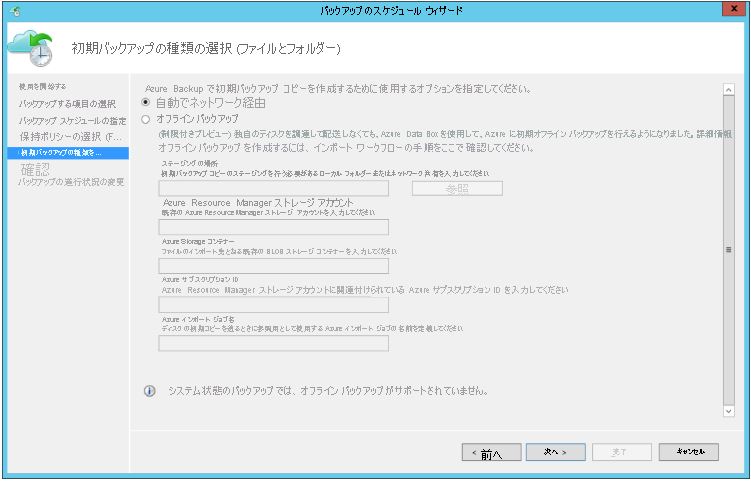Image resolution: width=751 pixels, height=482 pixels.
Task: Click the < 前へ button
Action: (x=491, y=452)
